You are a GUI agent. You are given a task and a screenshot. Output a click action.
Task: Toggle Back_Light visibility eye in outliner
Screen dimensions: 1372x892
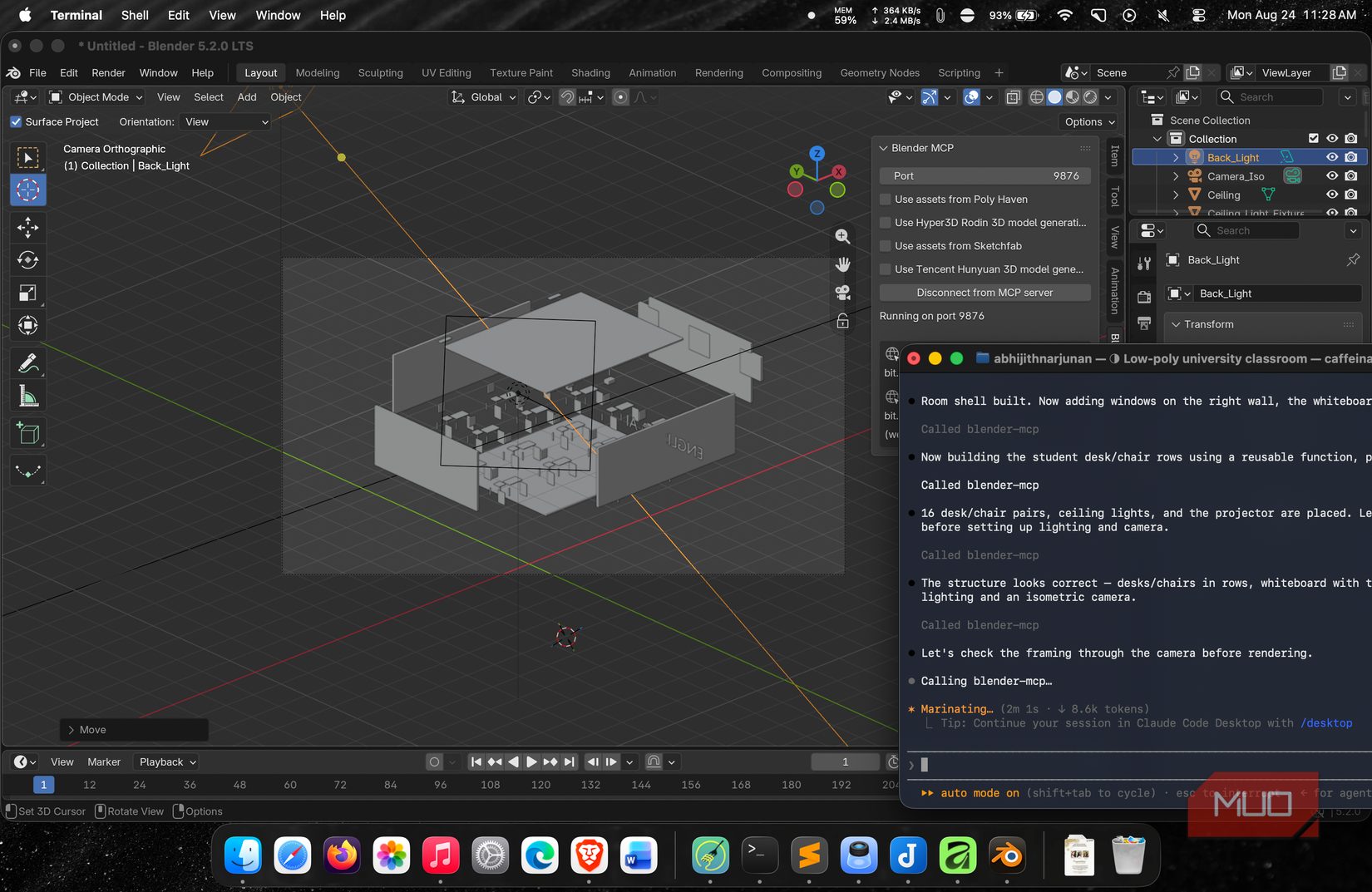(1332, 157)
